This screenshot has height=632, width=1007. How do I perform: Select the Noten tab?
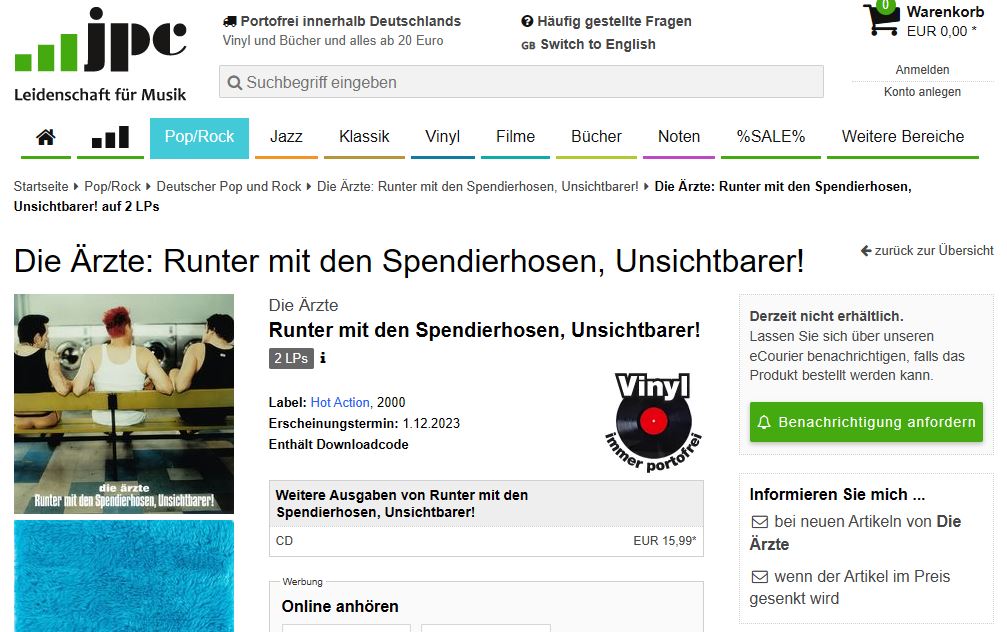click(679, 137)
